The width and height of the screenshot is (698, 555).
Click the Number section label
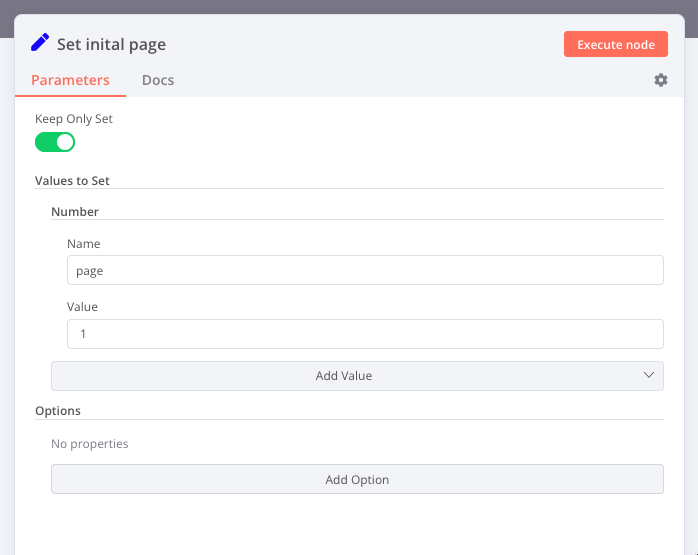[75, 211]
